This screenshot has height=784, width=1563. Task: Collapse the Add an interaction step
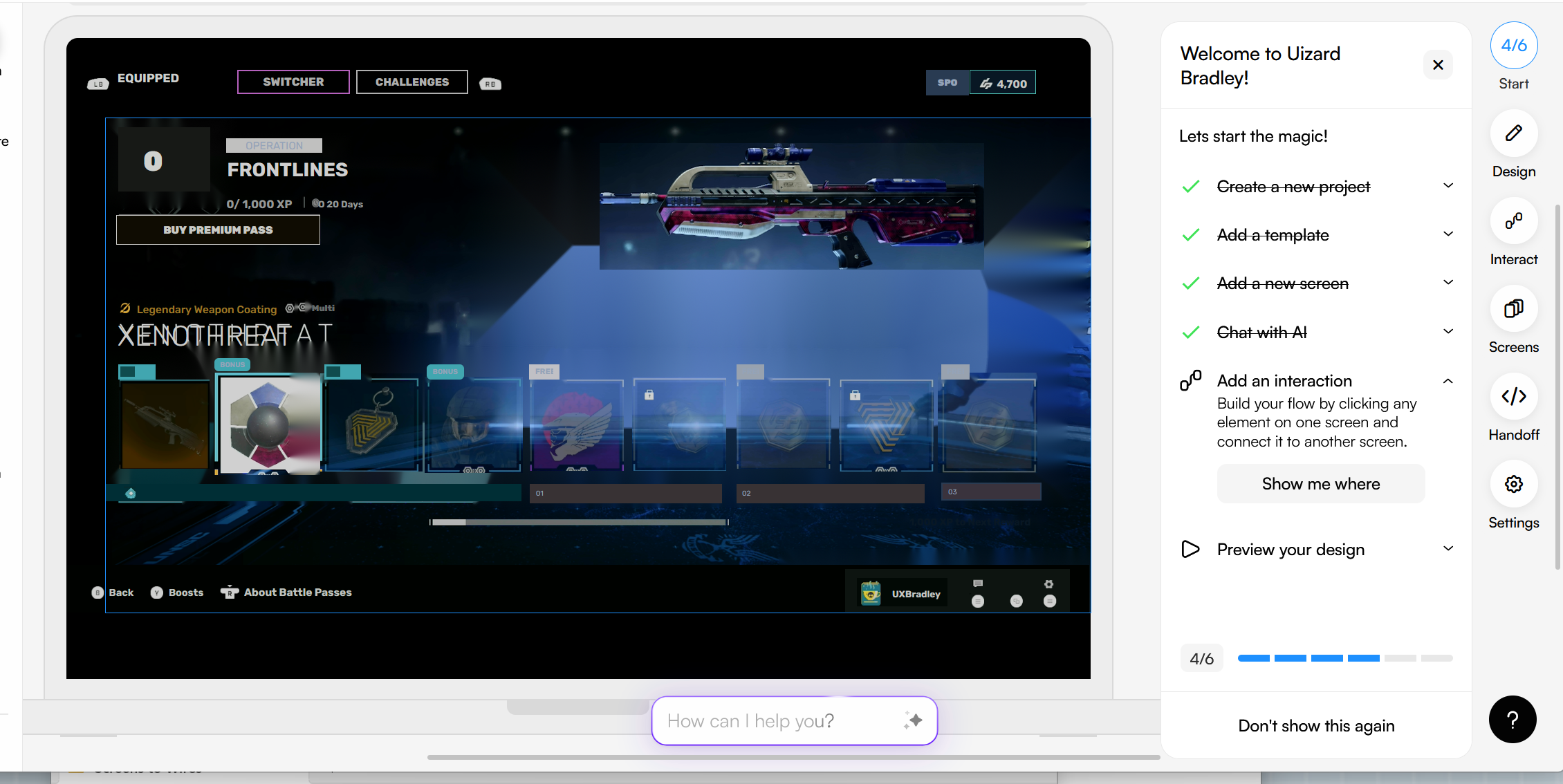click(x=1448, y=381)
